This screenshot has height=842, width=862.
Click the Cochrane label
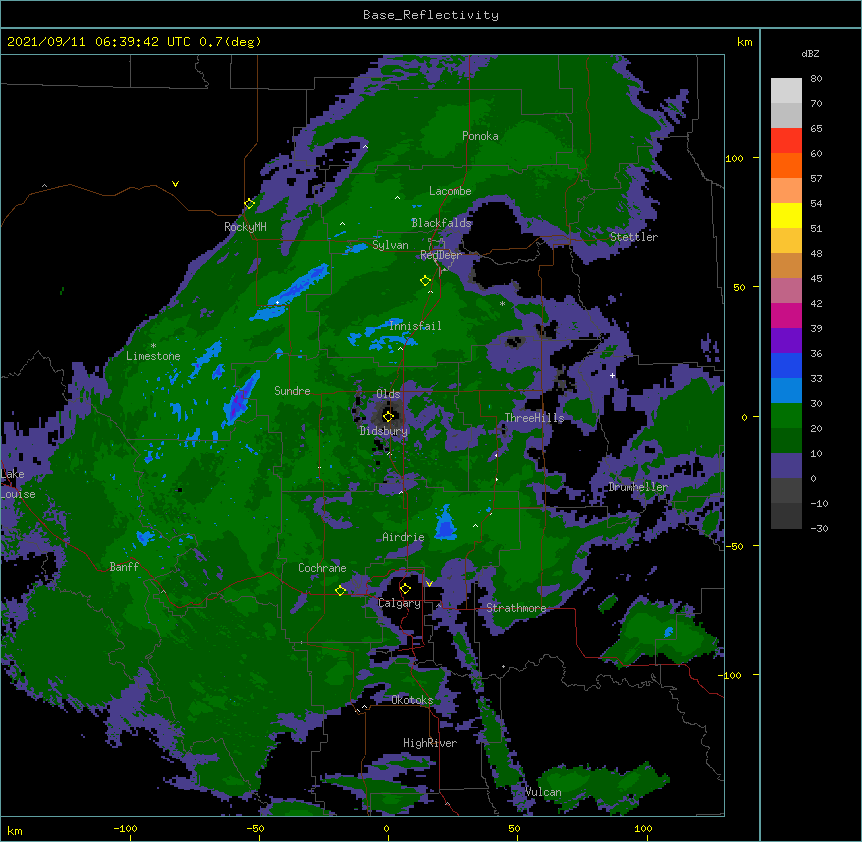322,568
